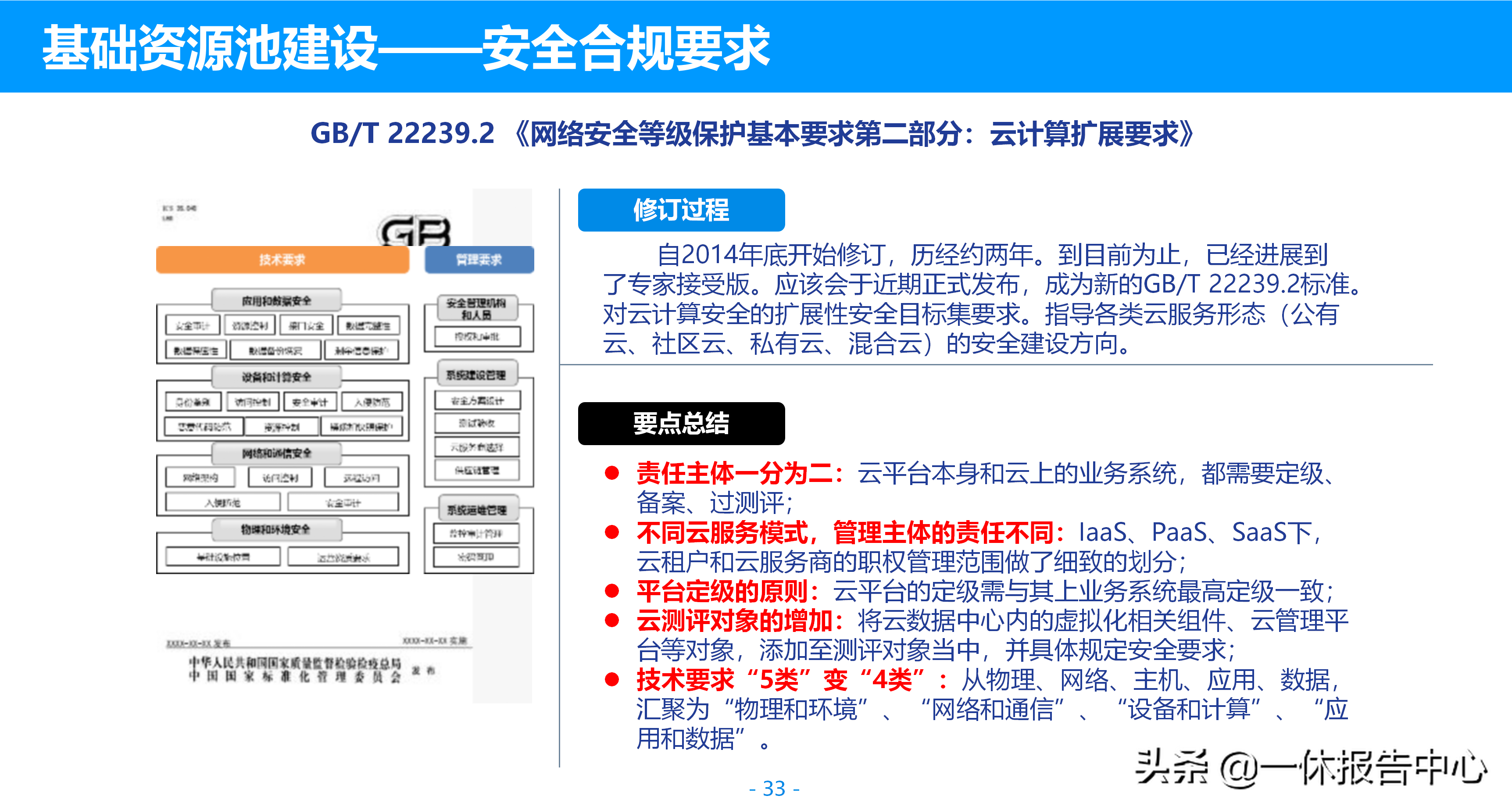
Task: Select the black 要点总结 label
Action: tap(681, 423)
